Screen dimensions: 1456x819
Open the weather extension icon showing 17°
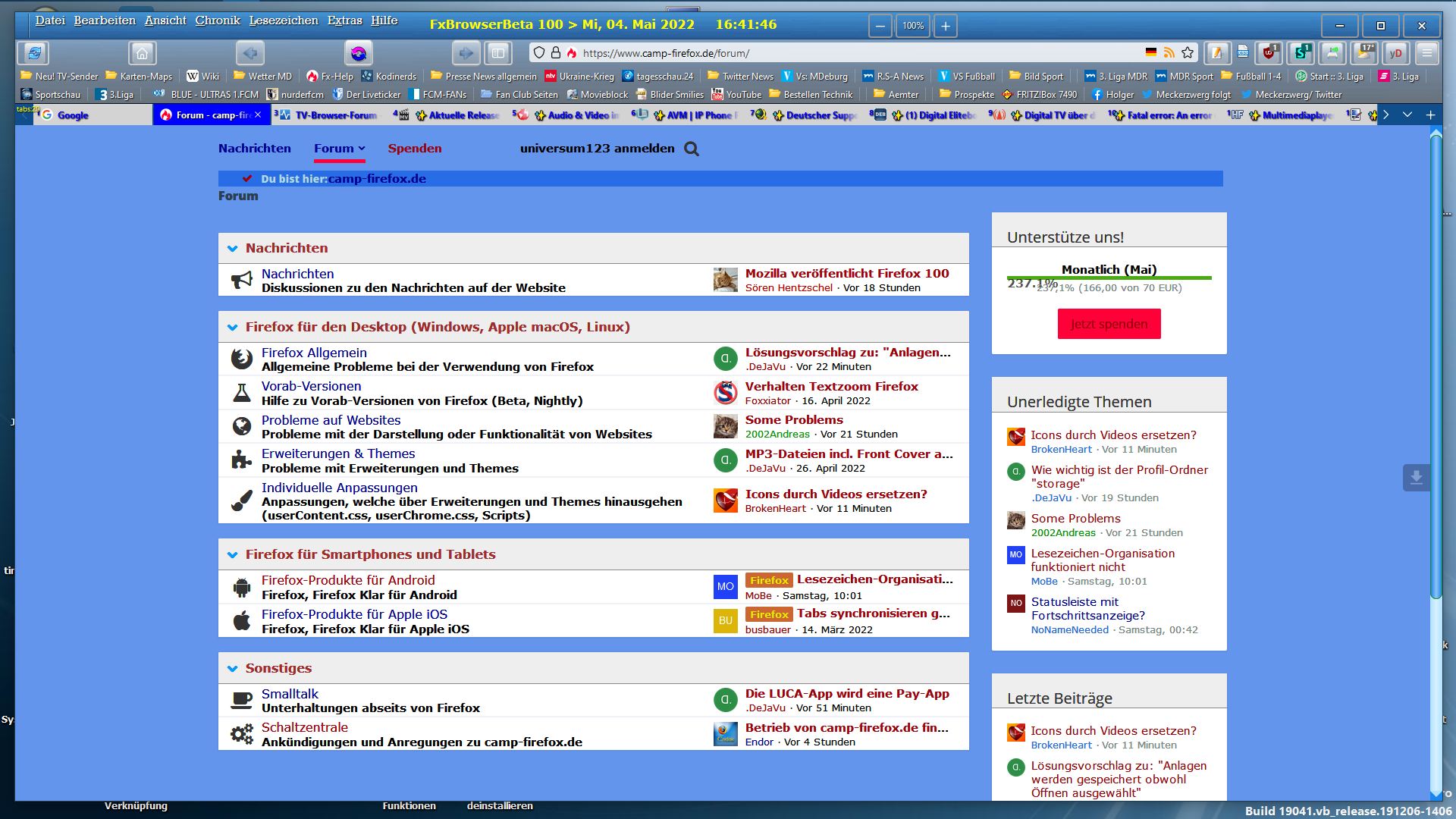point(1366,53)
